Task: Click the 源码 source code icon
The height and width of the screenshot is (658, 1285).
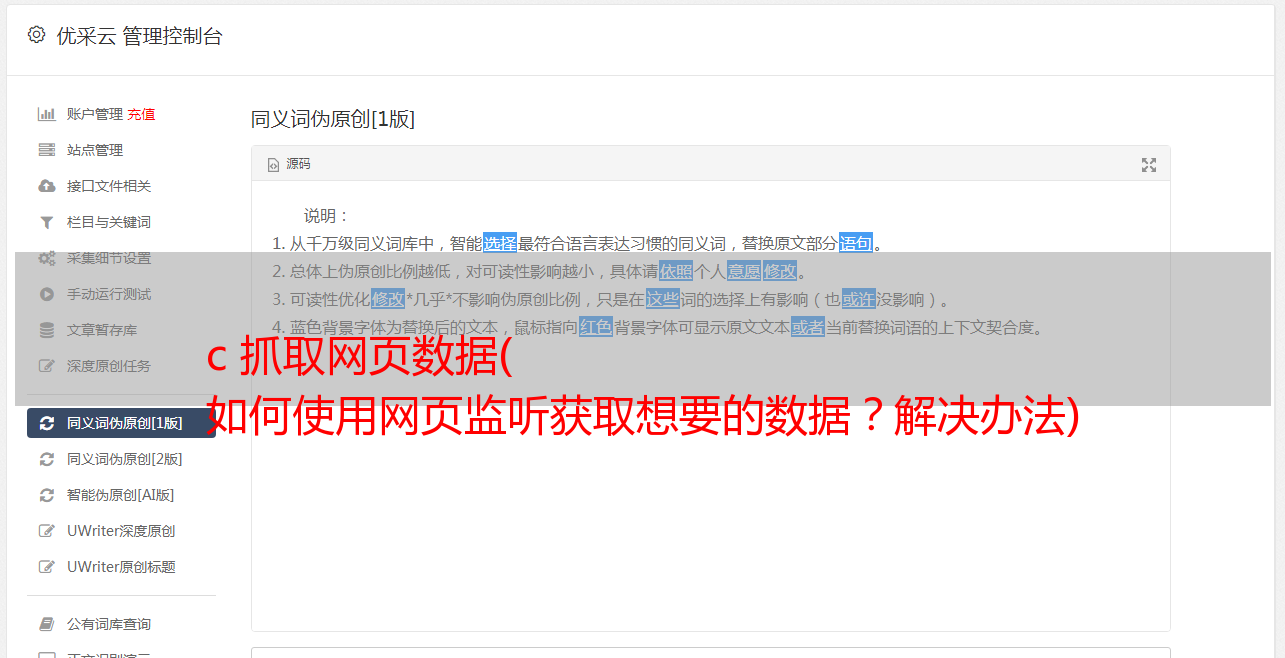Action: point(273,165)
